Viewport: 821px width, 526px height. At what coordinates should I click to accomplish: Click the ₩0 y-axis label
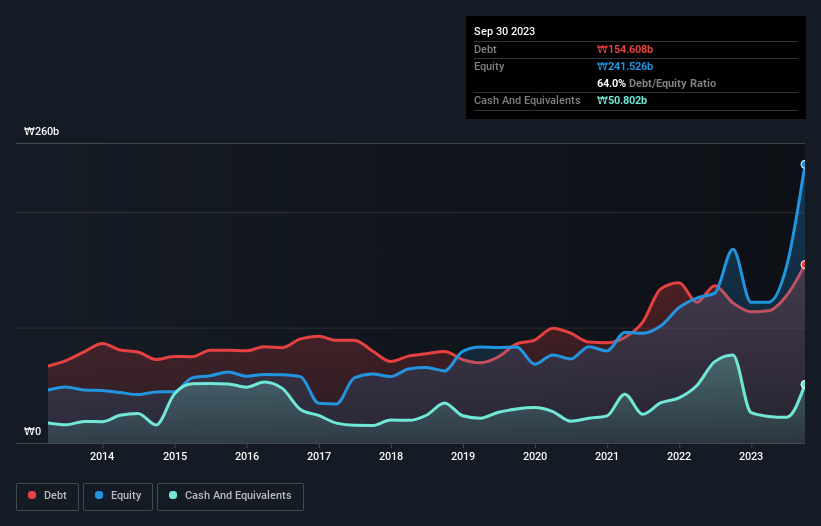click(x=32, y=431)
